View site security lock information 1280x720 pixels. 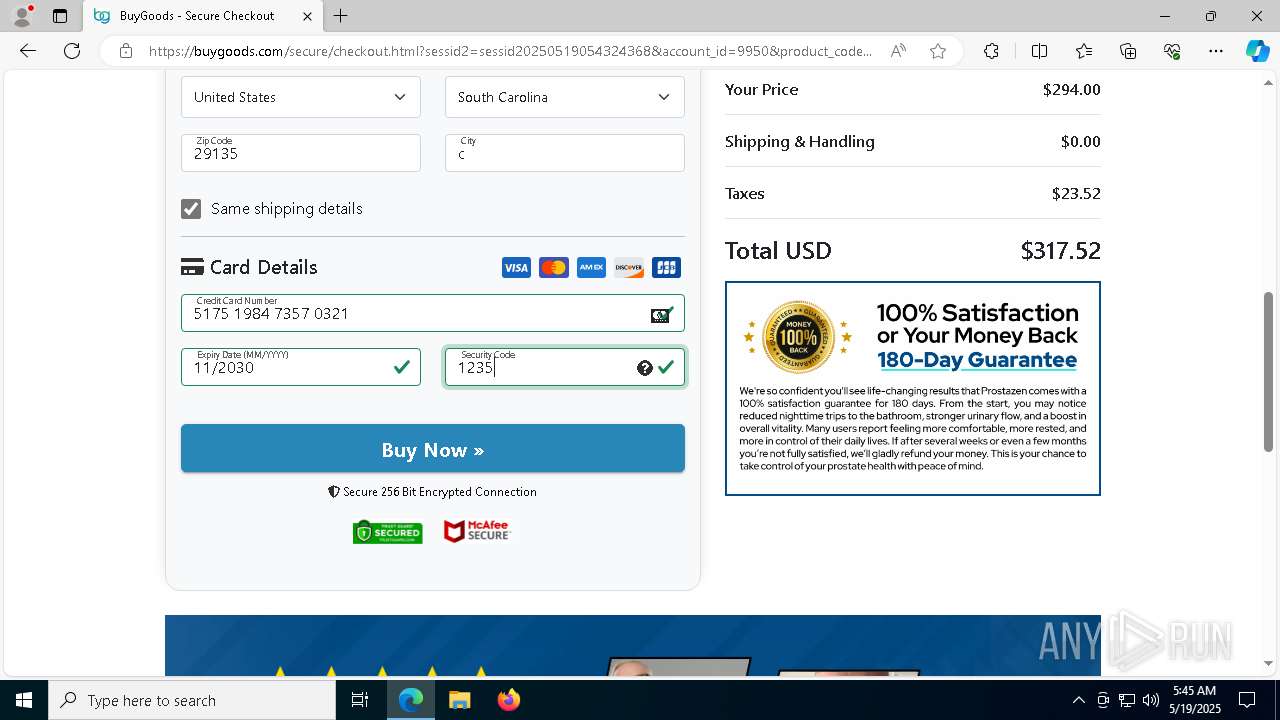tap(126, 51)
